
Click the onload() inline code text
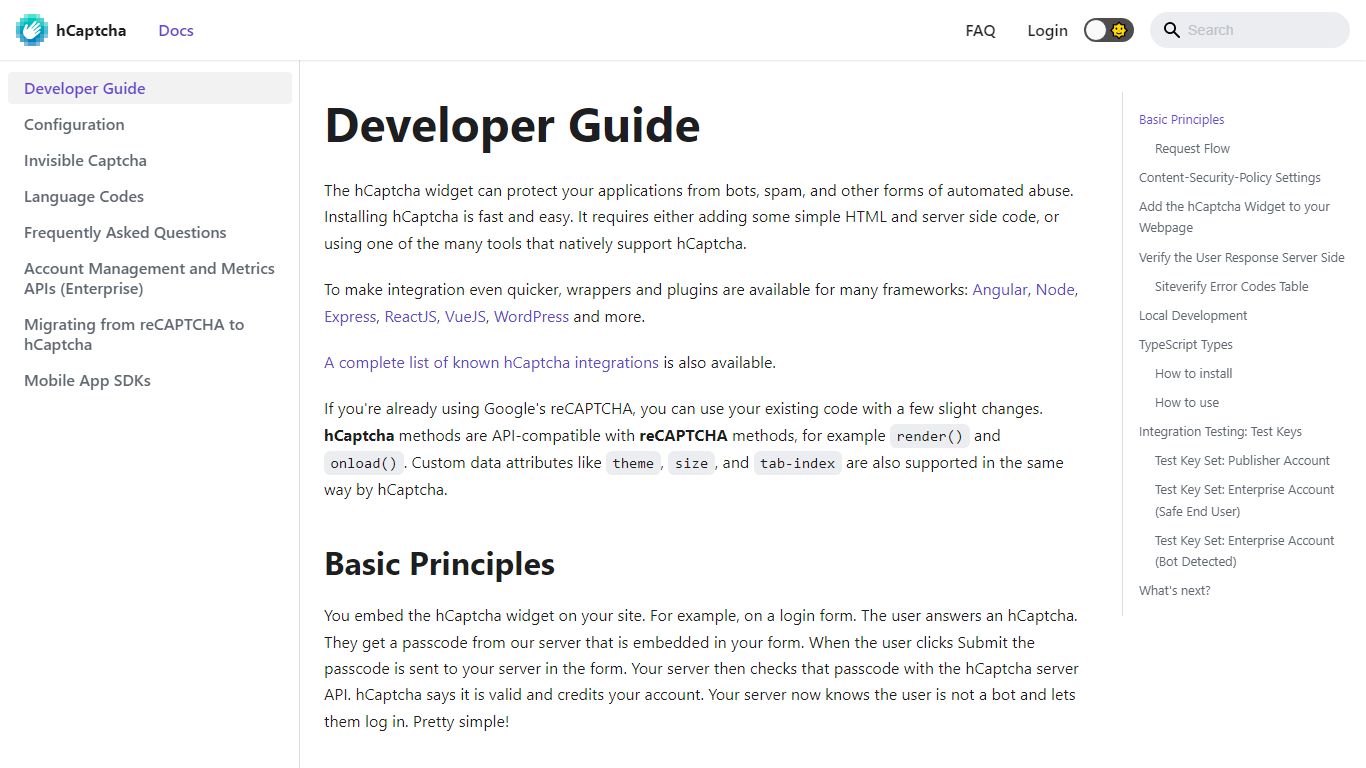coord(364,463)
